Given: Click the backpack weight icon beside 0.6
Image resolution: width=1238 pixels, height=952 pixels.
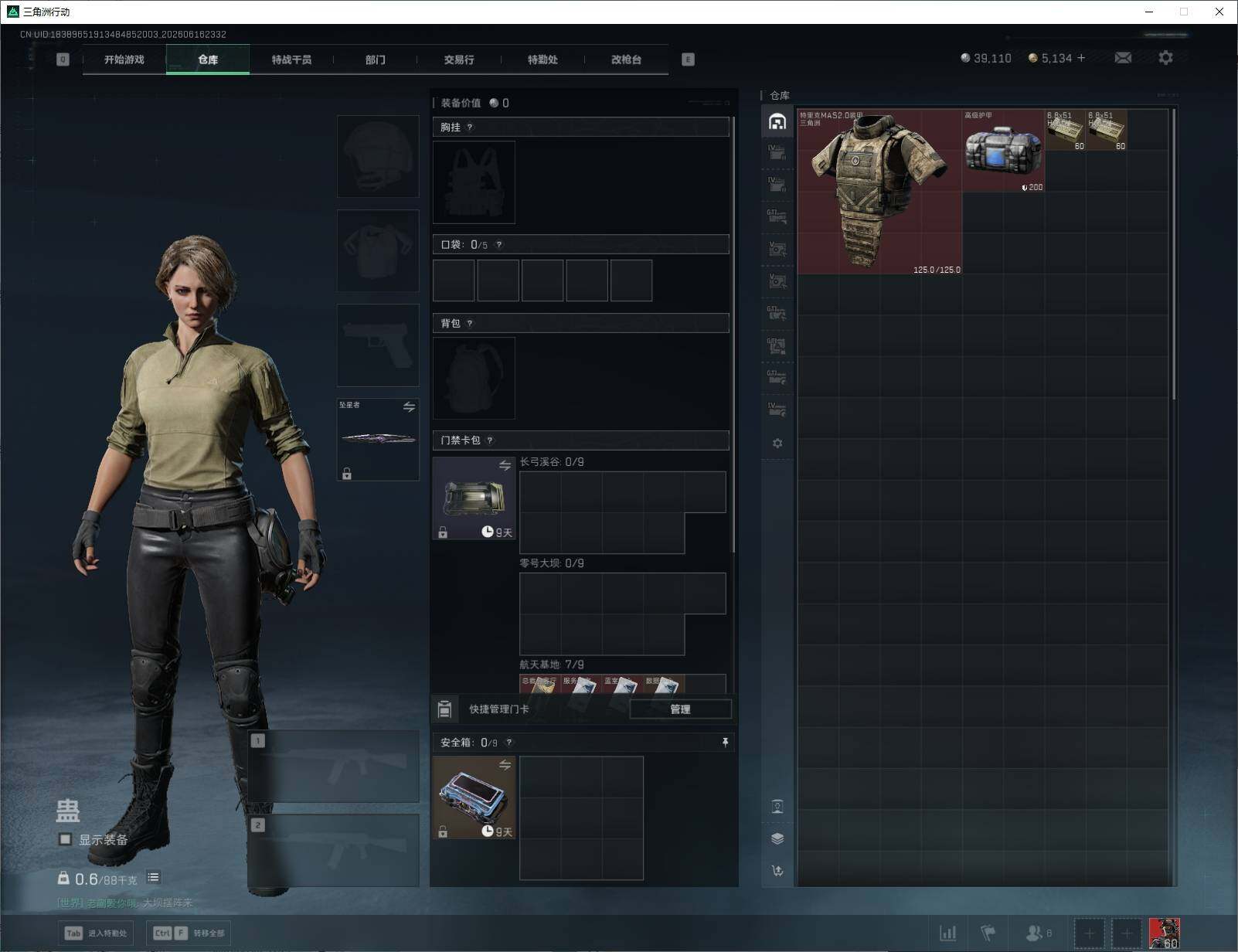Looking at the screenshot, I should click(63, 878).
